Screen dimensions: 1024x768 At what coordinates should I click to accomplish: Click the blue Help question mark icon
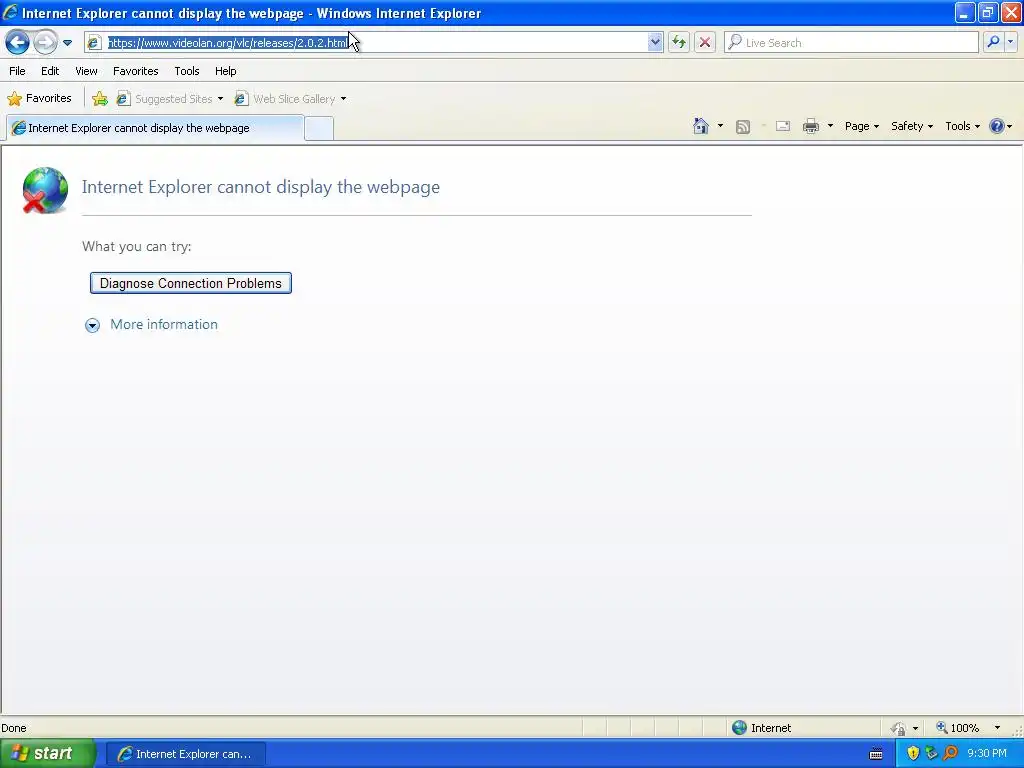[x=997, y=126]
